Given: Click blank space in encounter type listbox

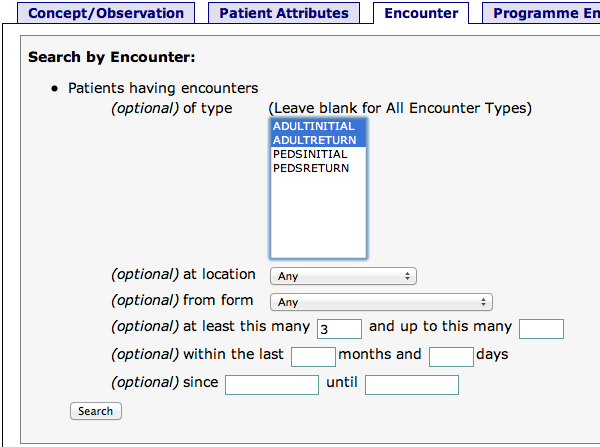Looking at the screenshot, I should [318, 220].
